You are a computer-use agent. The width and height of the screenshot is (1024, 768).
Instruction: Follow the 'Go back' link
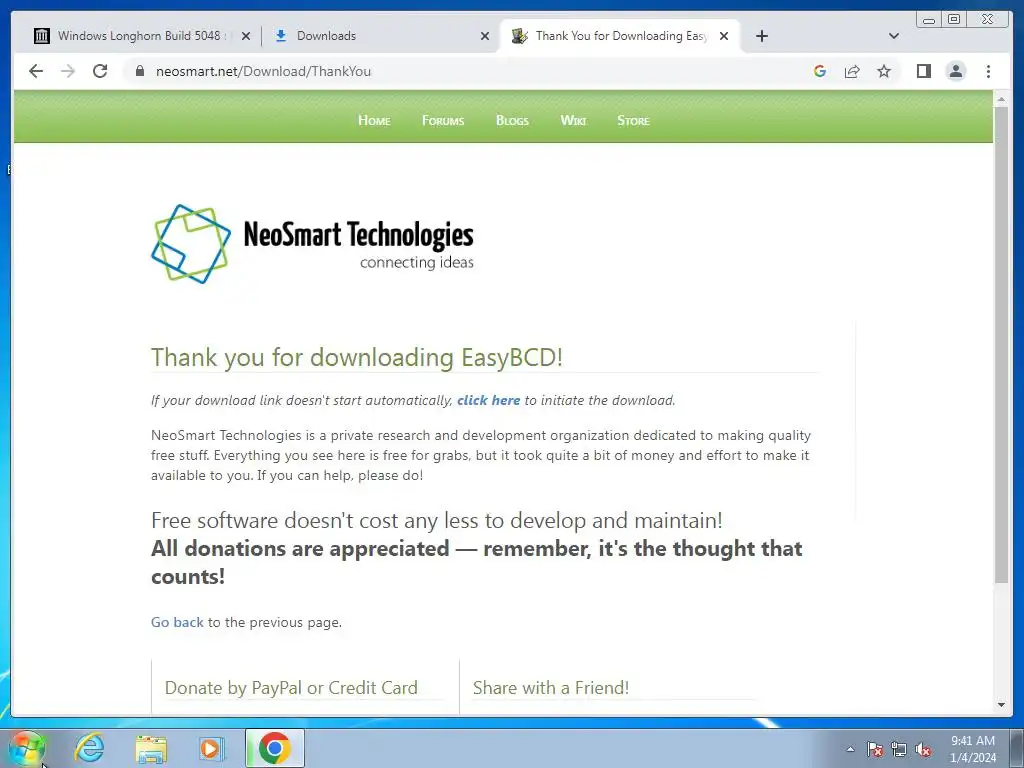point(177,622)
